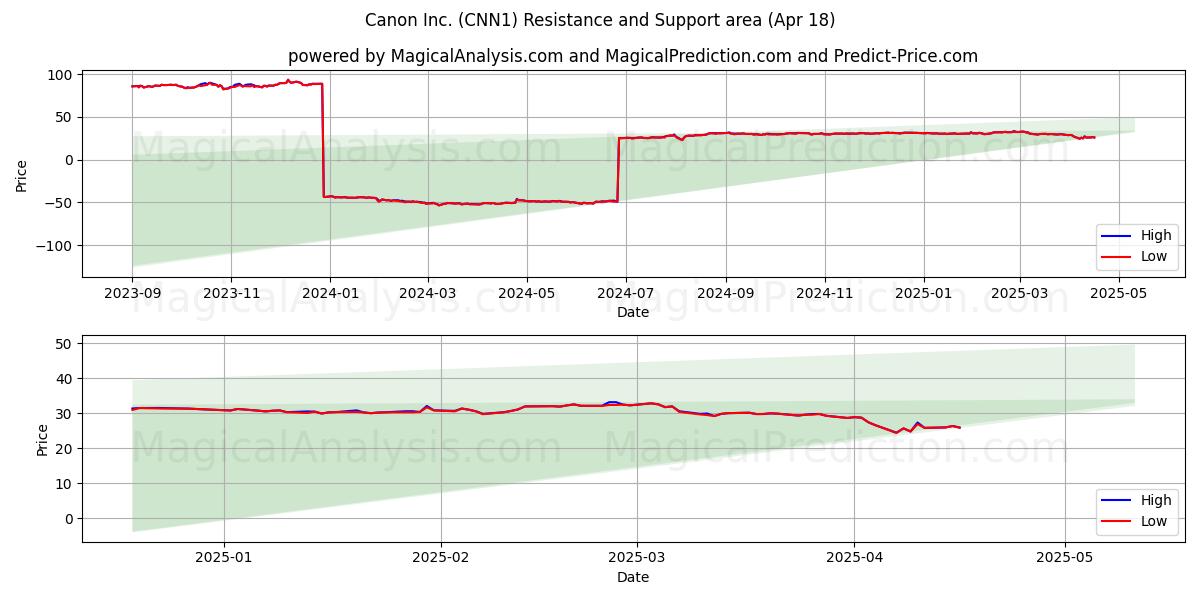Image resolution: width=1200 pixels, height=600 pixels.
Task: Click the '2025-02' date label on the bottom chart
Action: (x=441, y=559)
